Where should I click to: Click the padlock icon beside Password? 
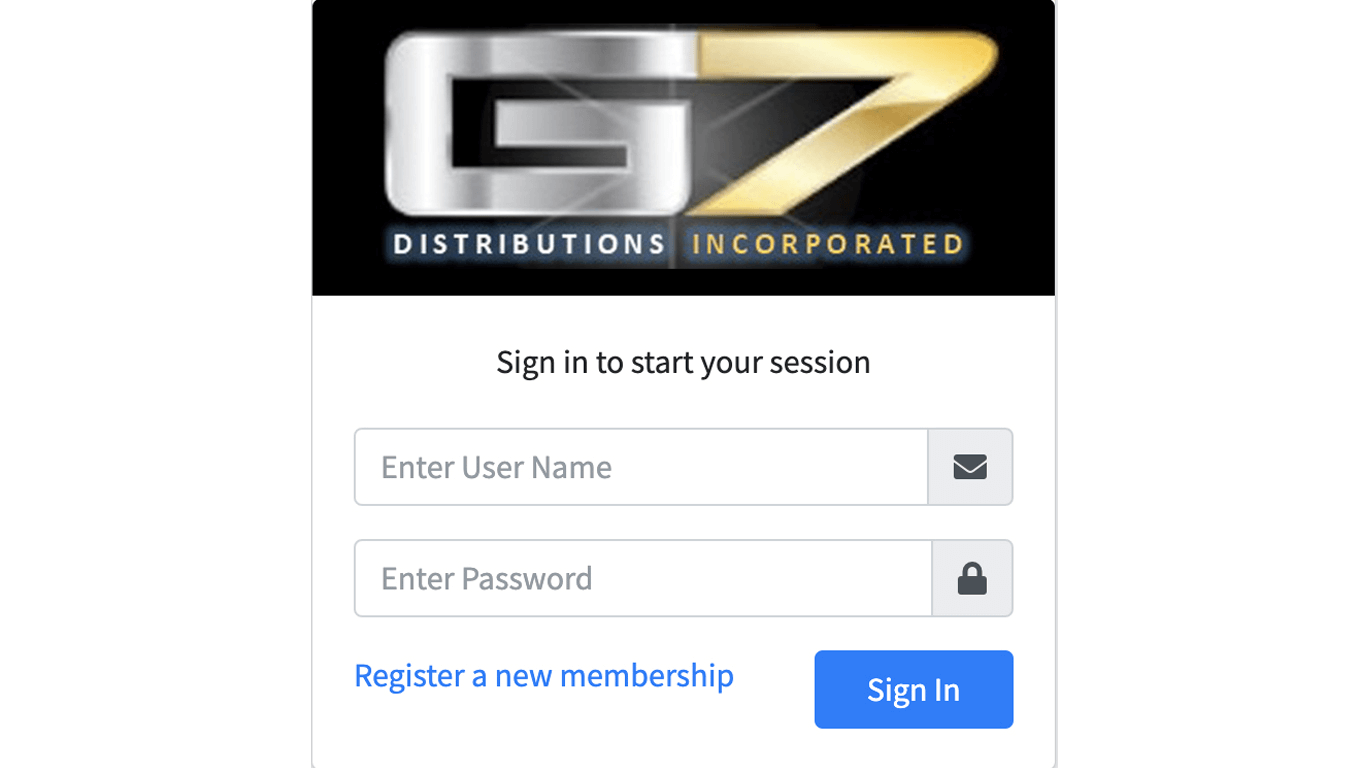click(x=972, y=579)
